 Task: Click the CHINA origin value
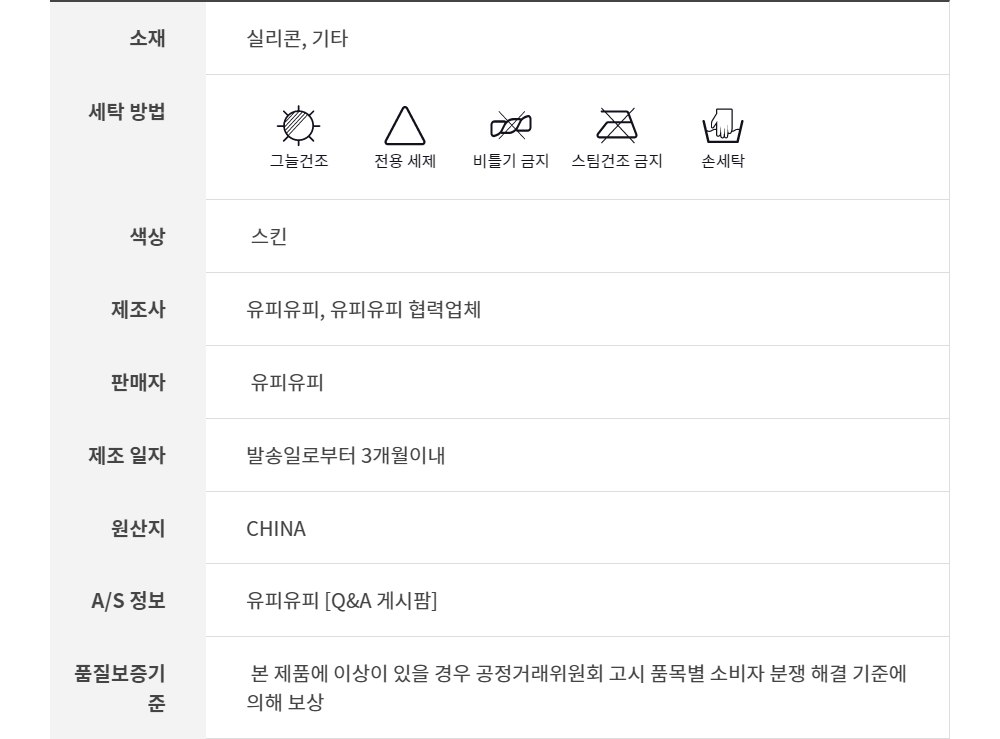pos(276,529)
